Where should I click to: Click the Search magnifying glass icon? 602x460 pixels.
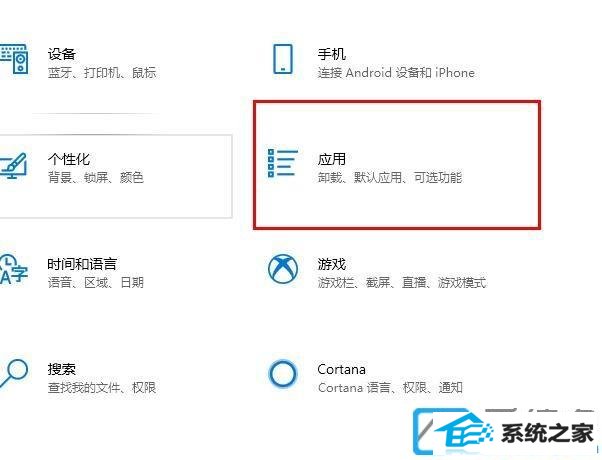pos(14,373)
